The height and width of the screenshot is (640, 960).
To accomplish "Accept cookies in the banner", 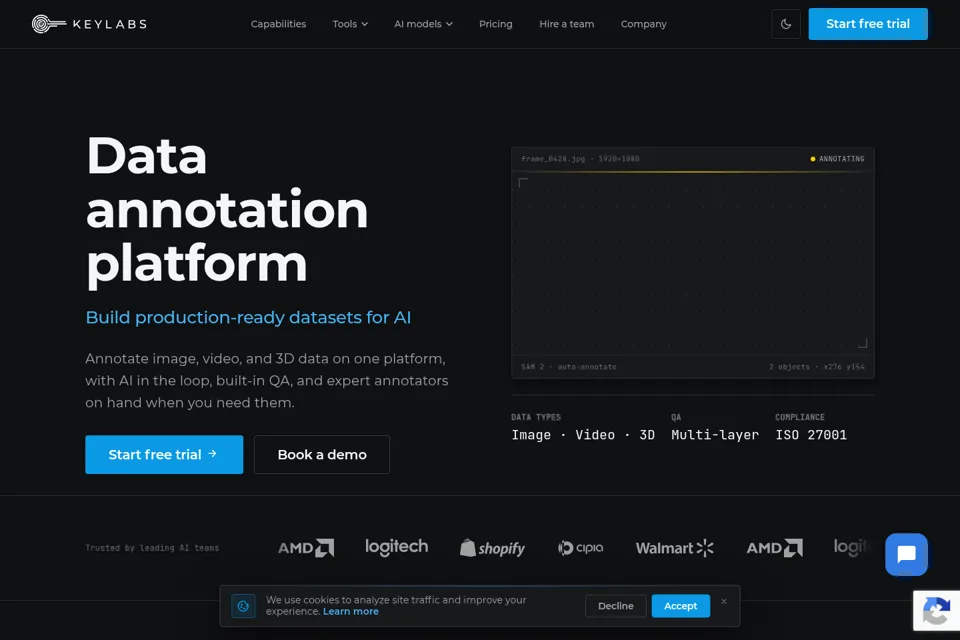I will (680, 606).
